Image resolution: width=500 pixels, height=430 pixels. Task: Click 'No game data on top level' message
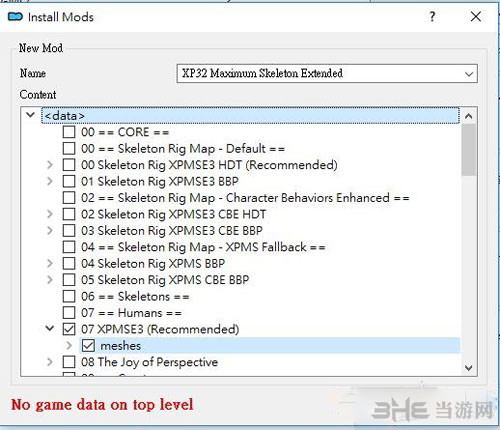click(102, 405)
